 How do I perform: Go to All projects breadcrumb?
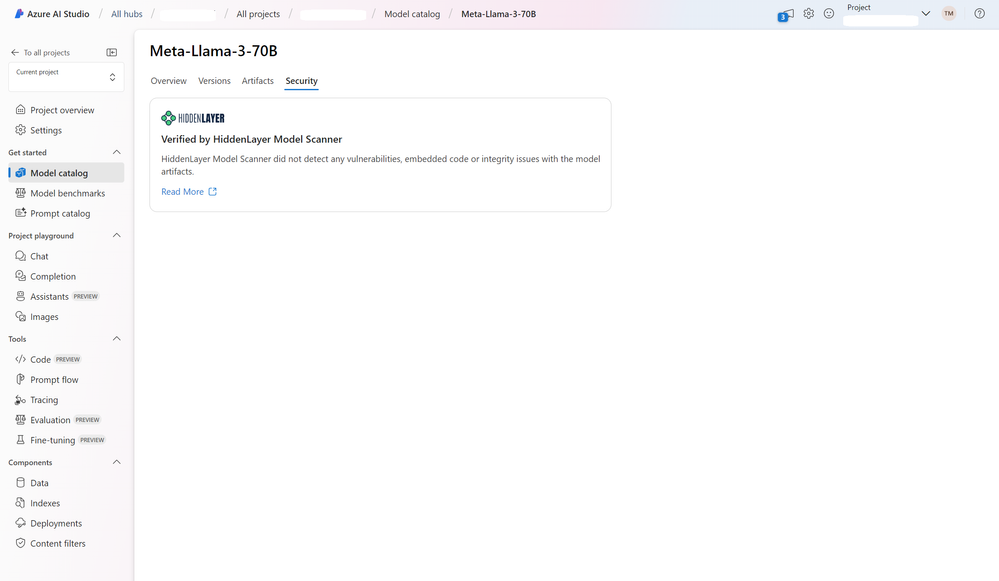pyautogui.click(x=258, y=14)
